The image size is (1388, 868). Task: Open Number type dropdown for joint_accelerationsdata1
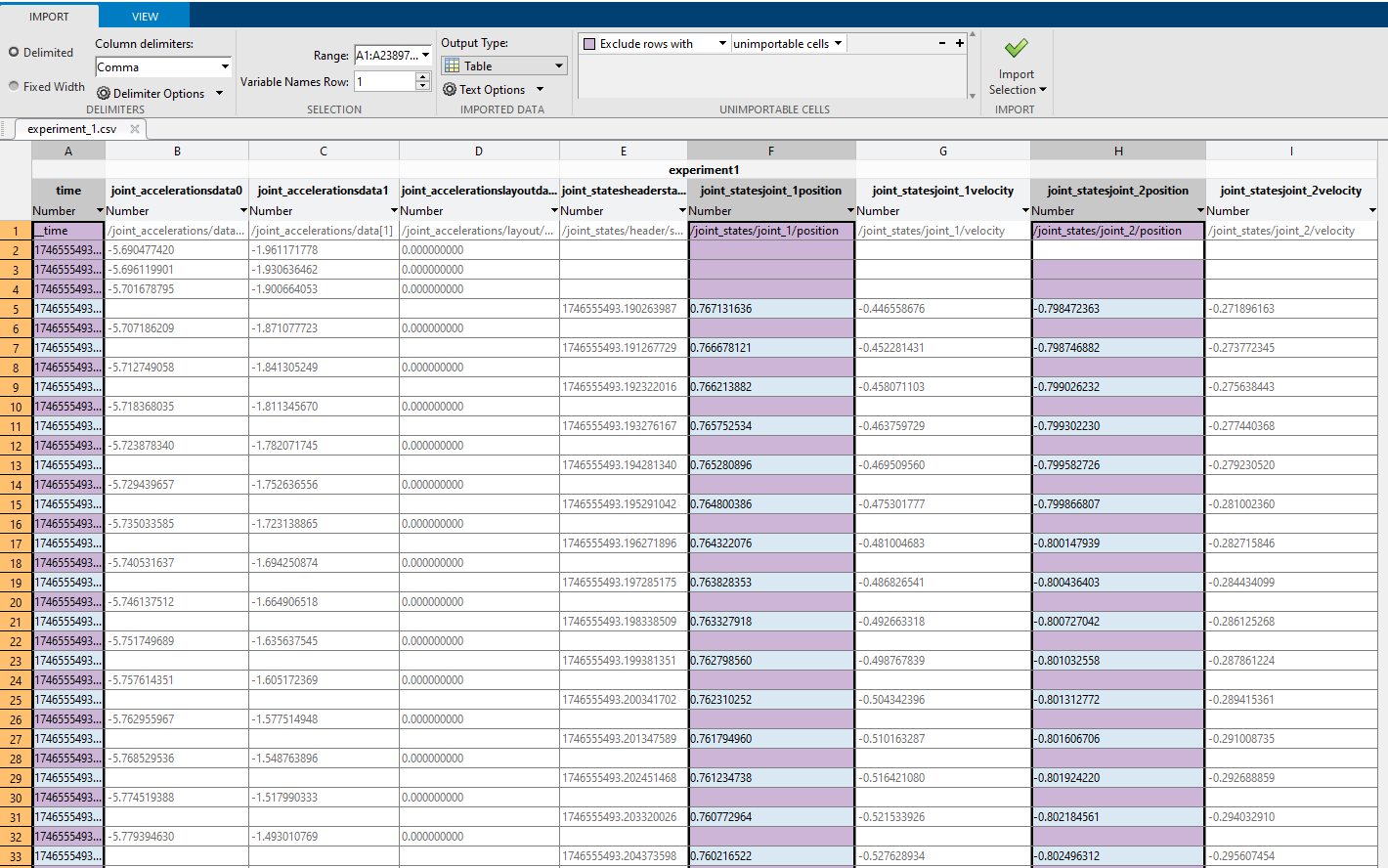tap(394, 211)
